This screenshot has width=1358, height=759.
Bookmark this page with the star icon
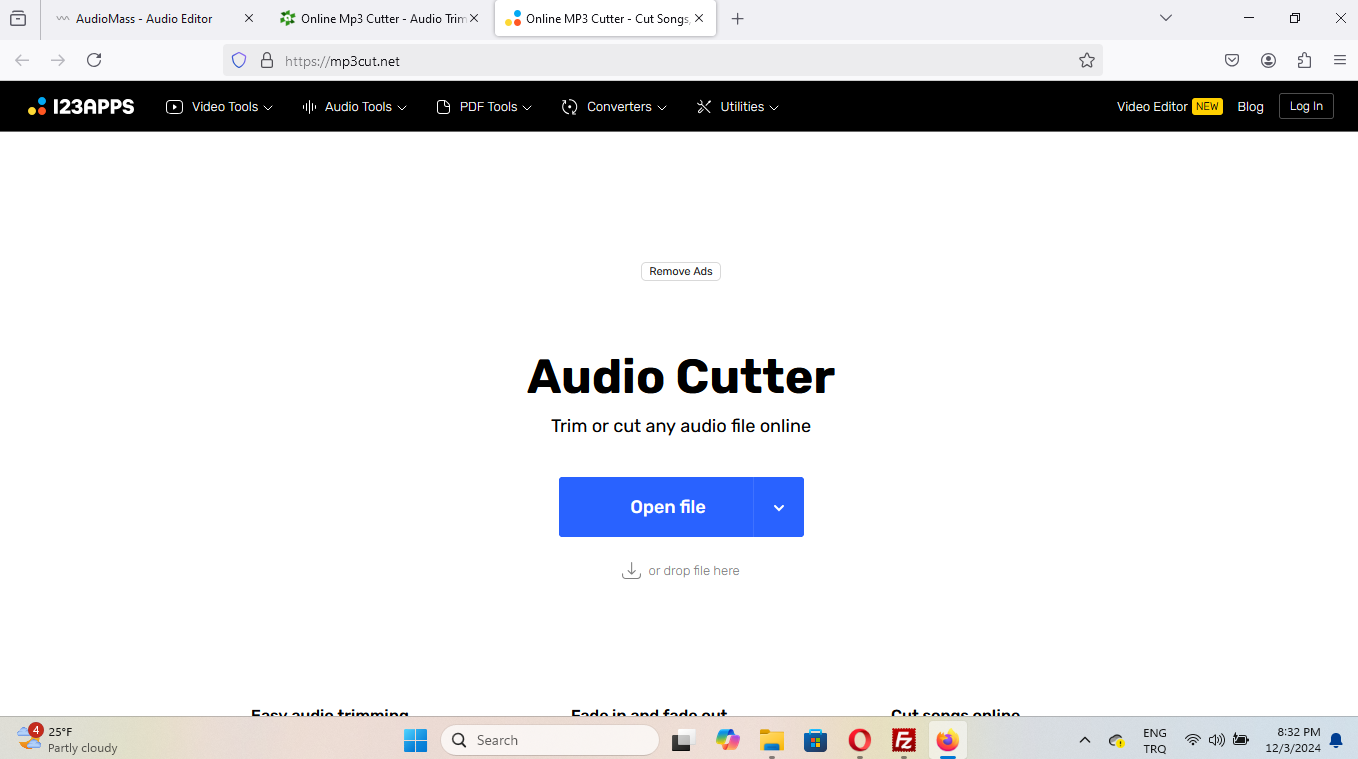point(1087,61)
